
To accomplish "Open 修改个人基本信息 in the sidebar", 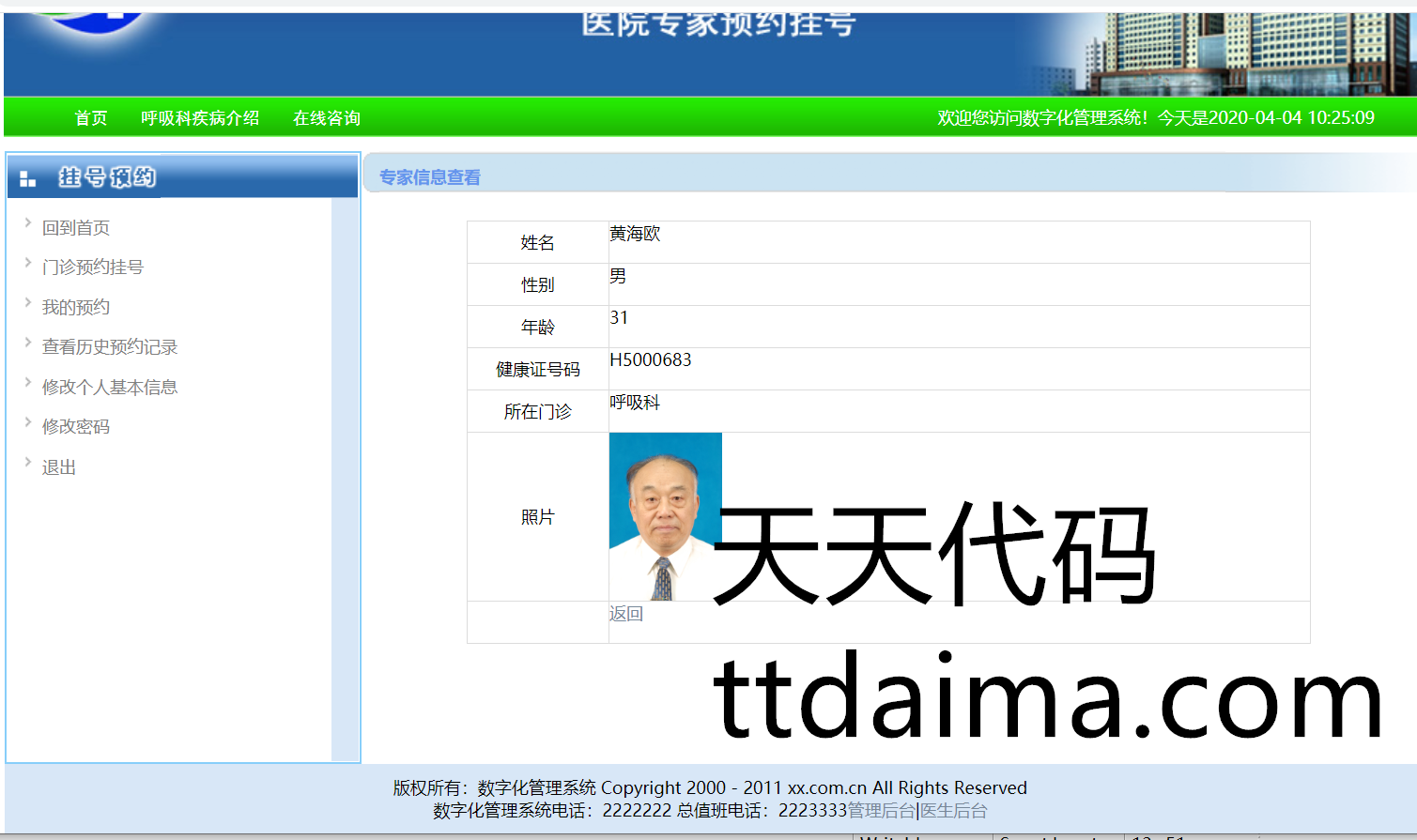I will tap(110, 388).
